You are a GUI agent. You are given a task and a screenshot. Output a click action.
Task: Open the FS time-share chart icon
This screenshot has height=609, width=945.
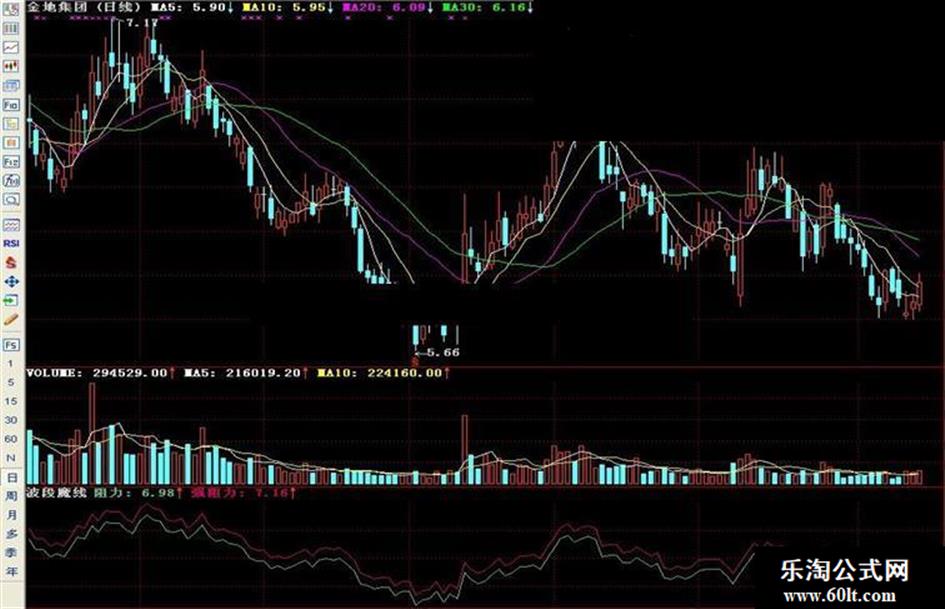pos(11,345)
